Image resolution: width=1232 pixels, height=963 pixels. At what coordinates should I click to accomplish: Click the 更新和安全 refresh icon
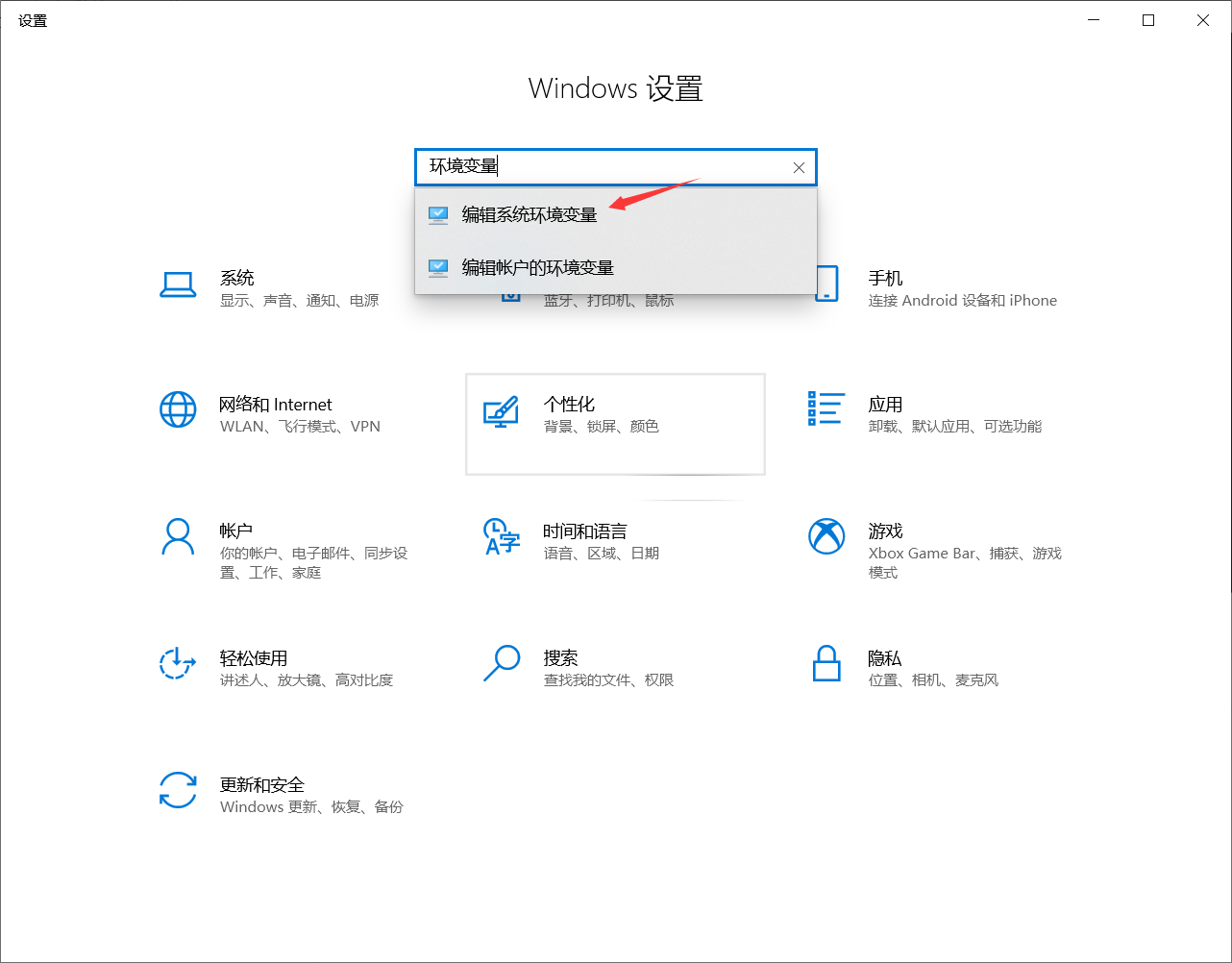point(178,790)
